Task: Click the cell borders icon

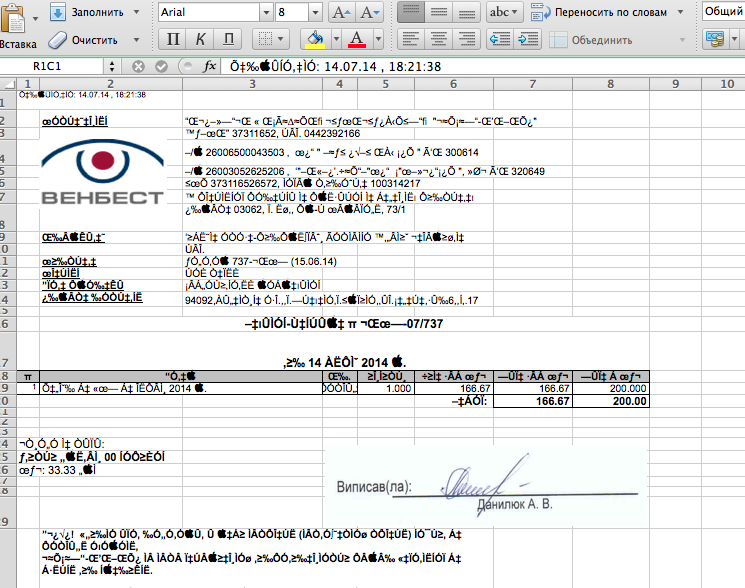Action: 265,39
